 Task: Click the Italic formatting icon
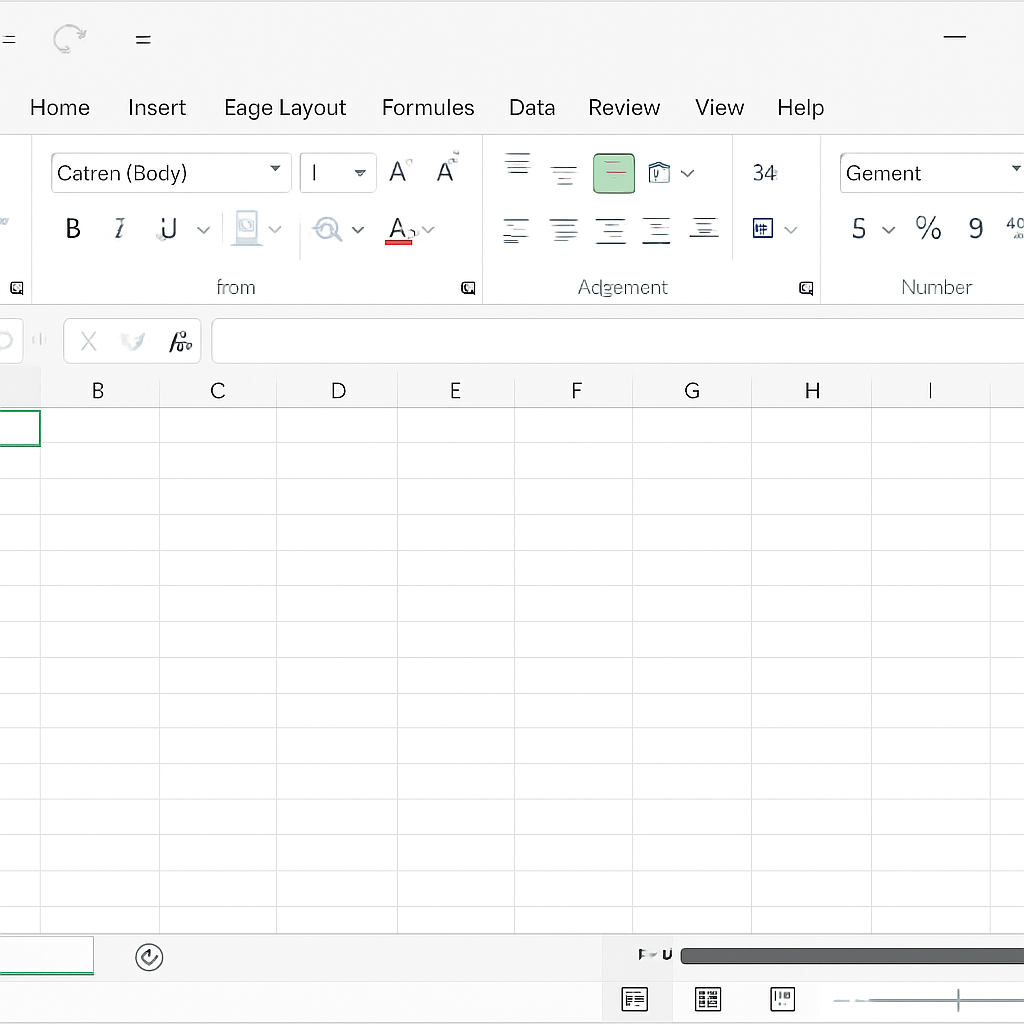(x=120, y=229)
